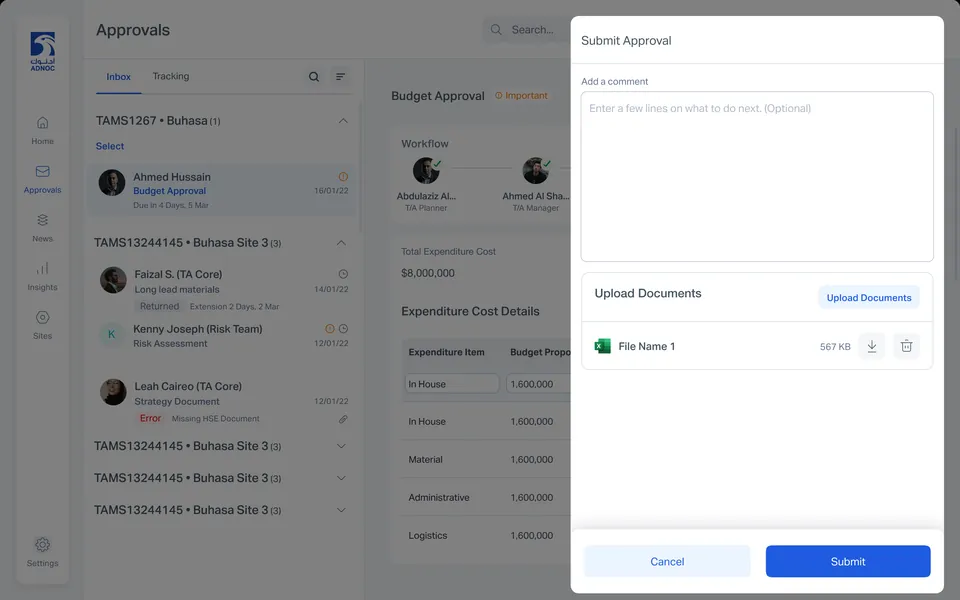
Task: Open Settings gear in sidebar
Action: pos(42,552)
